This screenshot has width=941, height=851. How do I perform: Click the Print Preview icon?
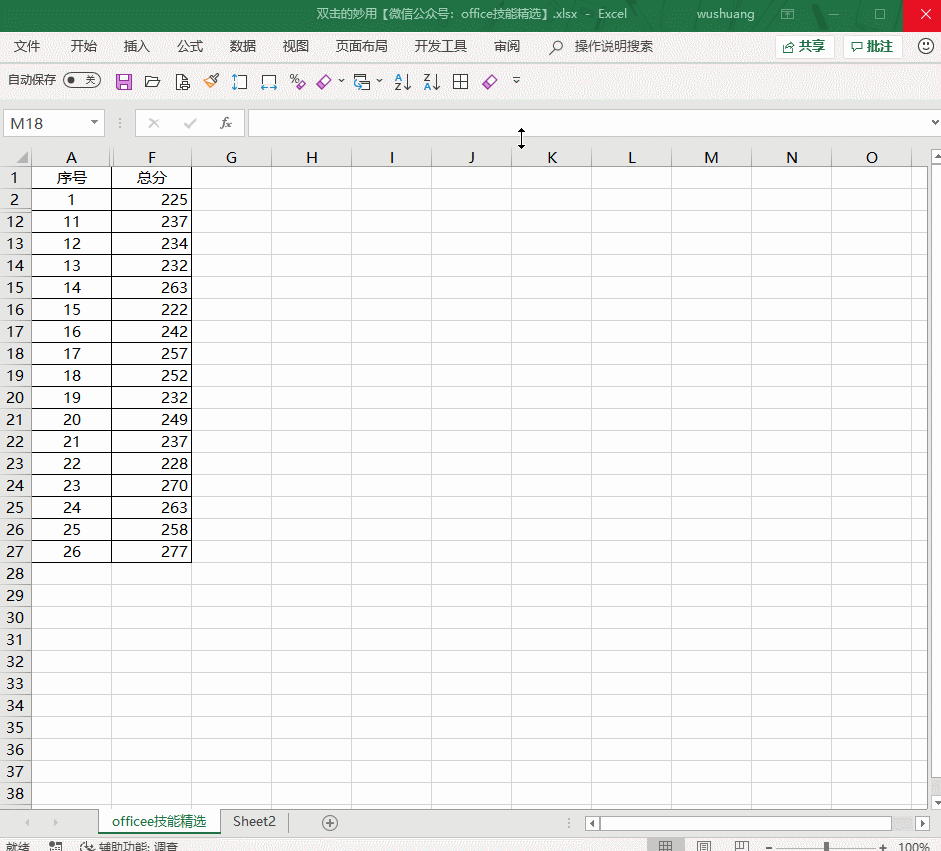(x=182, y=82)
